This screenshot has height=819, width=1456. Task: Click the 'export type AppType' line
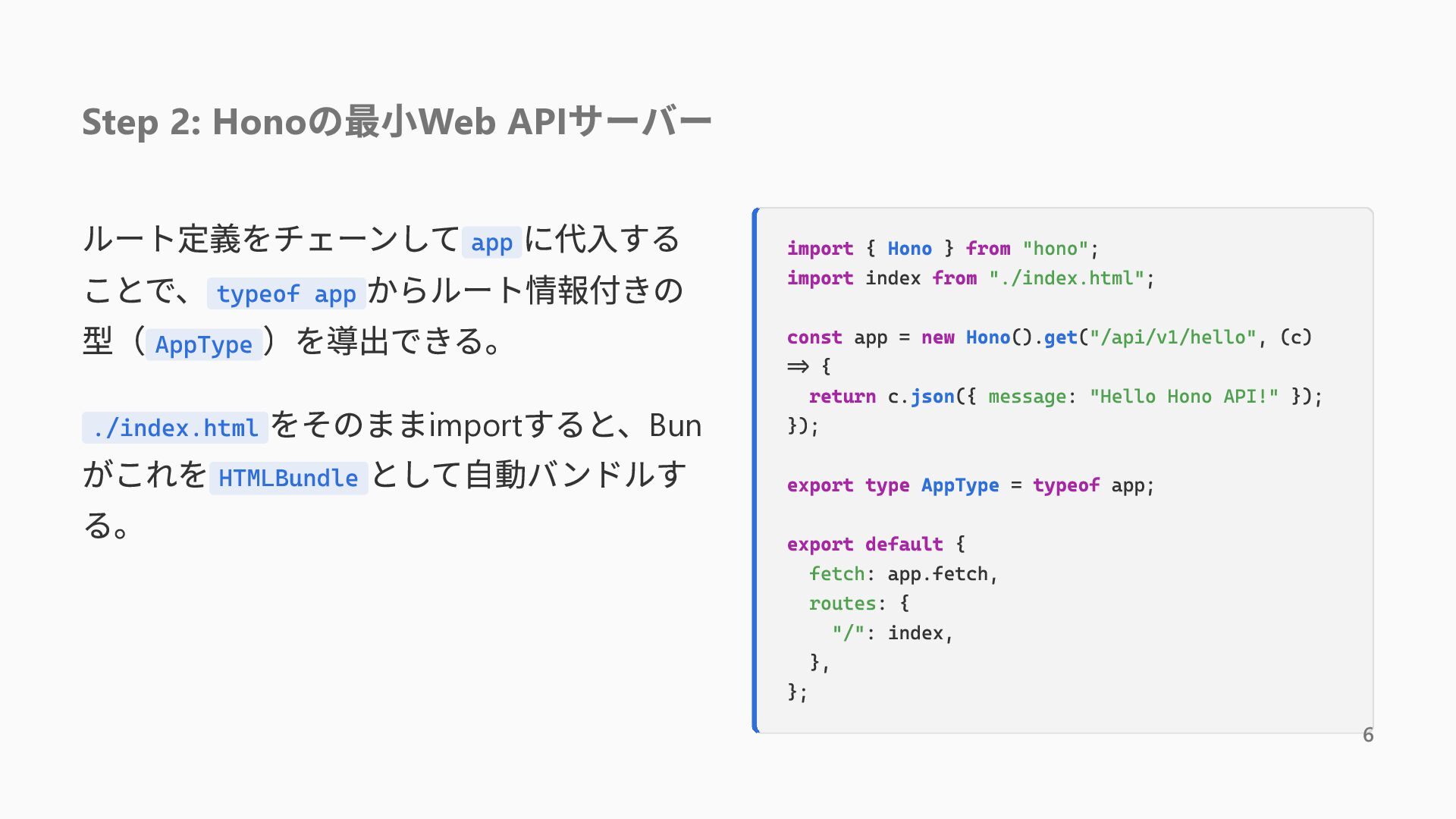[971, 485]
